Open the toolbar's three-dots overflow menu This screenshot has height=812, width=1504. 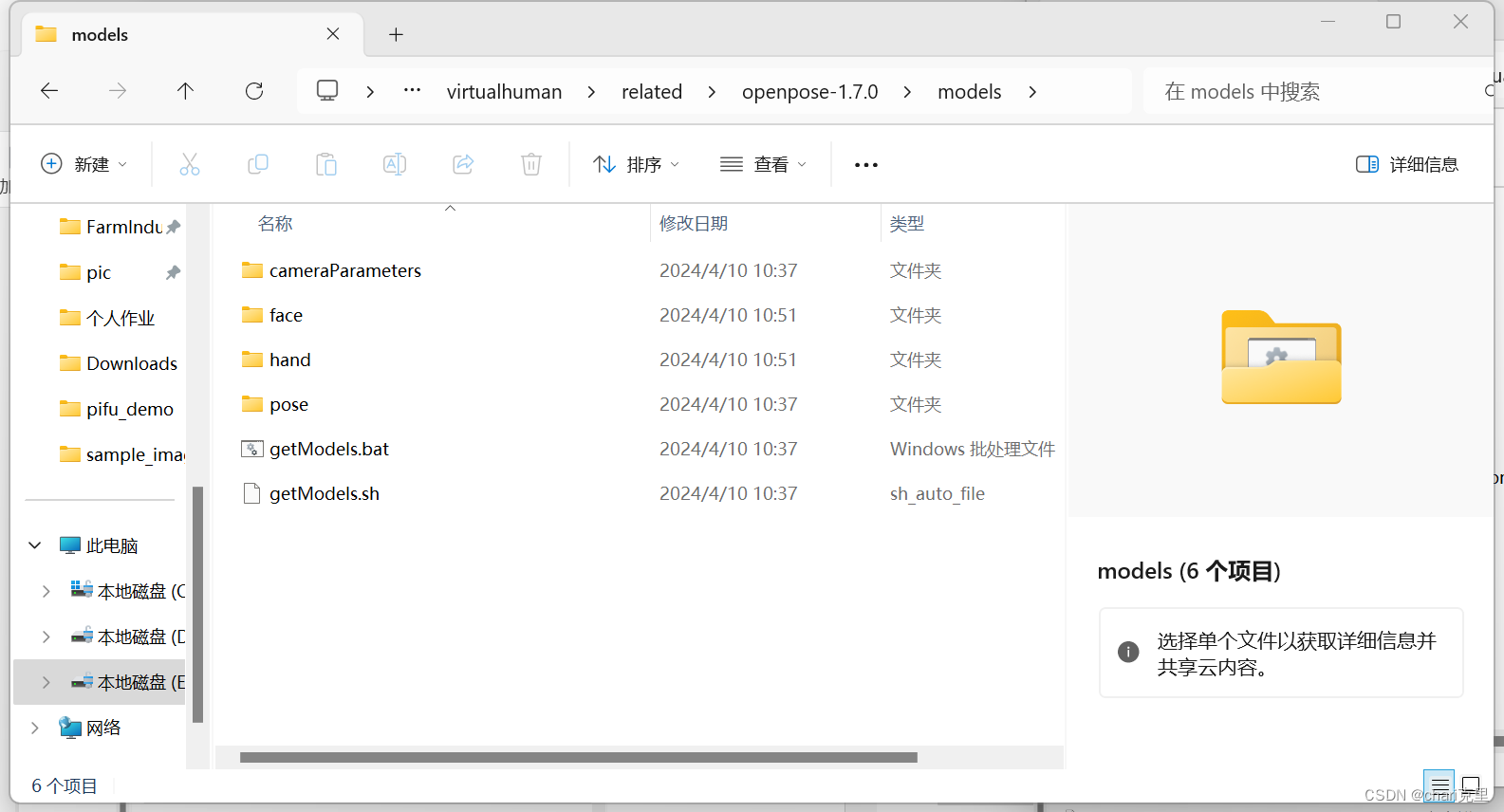866,165
